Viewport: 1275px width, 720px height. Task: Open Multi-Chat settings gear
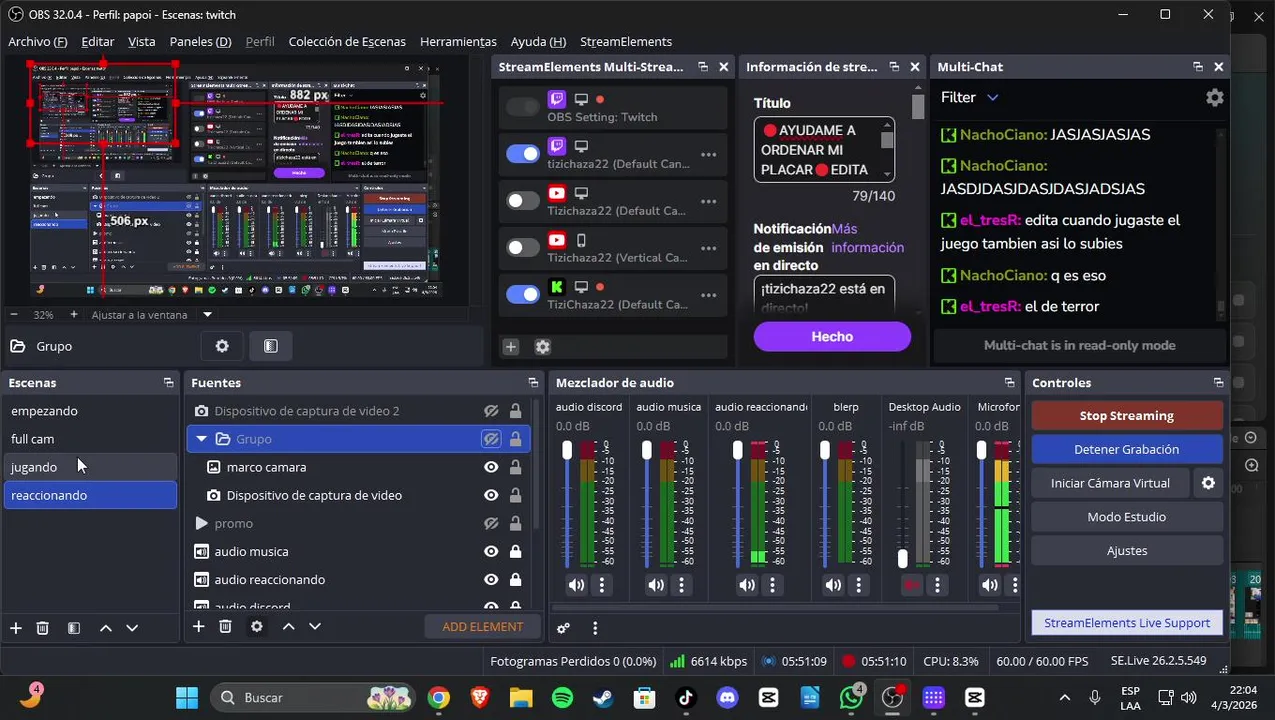pyautogui.click(x=1214, y=97)
